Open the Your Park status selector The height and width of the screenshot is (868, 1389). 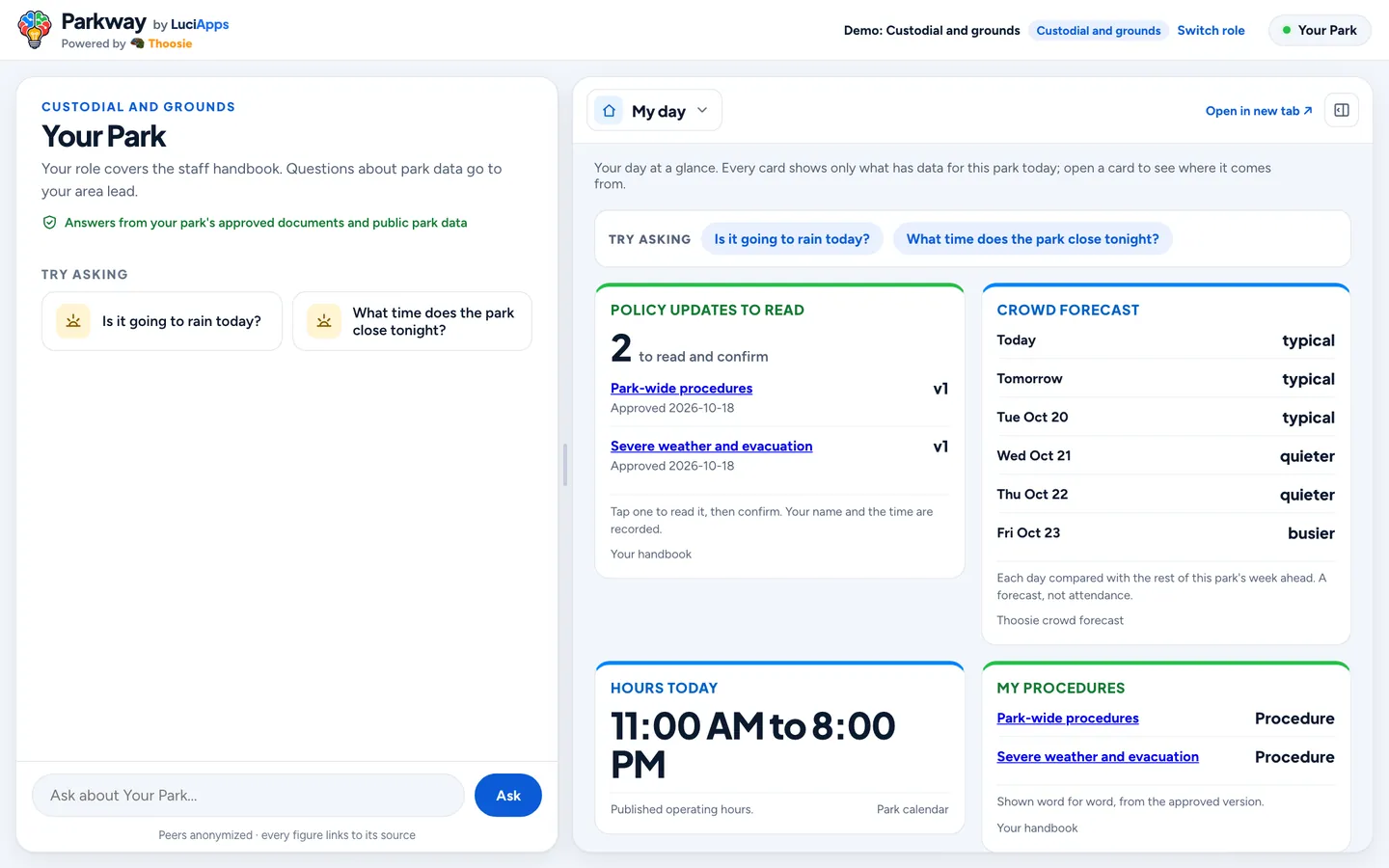[1320, 30]
